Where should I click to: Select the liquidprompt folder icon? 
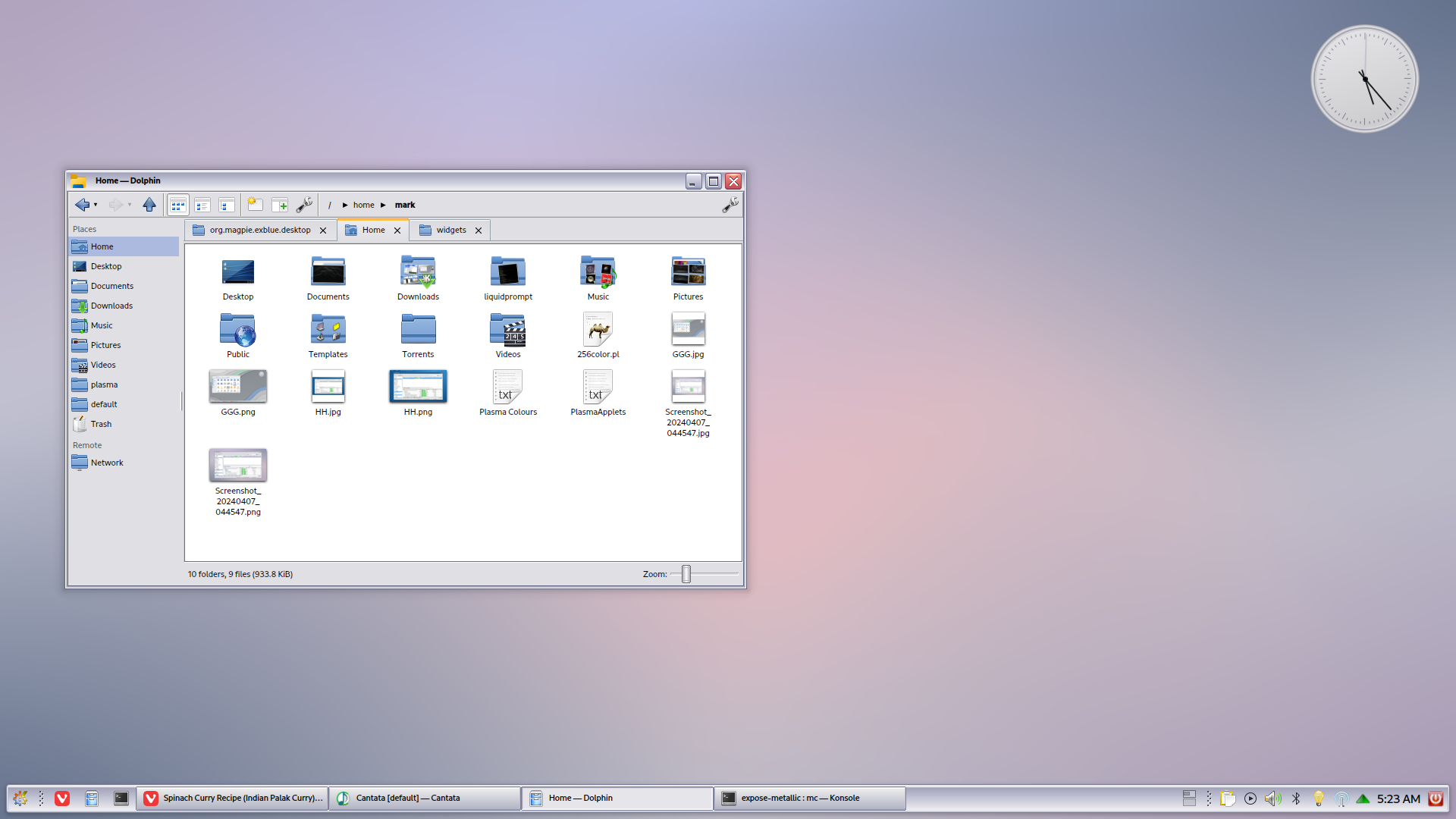tap(508, 272)
